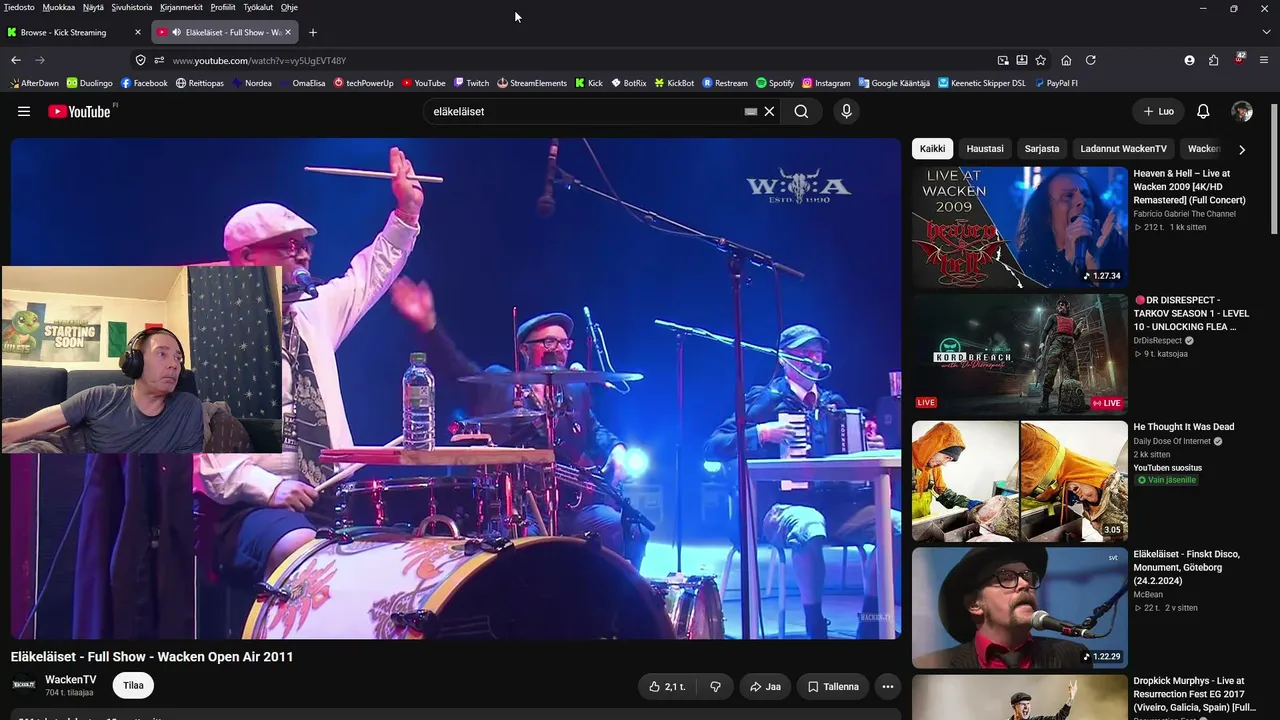The width and height of the screenshot is (1280, 720).
Task: Select the Kaikki filter chip
Action: [x=932, y=149]
